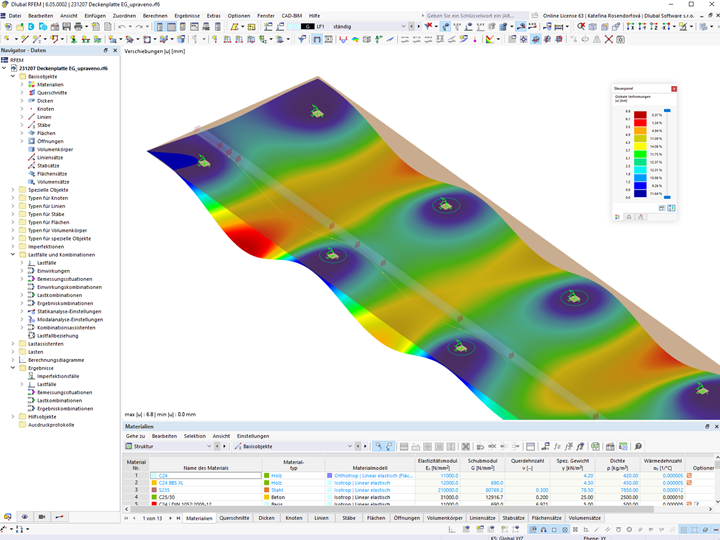Click the deformation result icon

click(343, 39)
